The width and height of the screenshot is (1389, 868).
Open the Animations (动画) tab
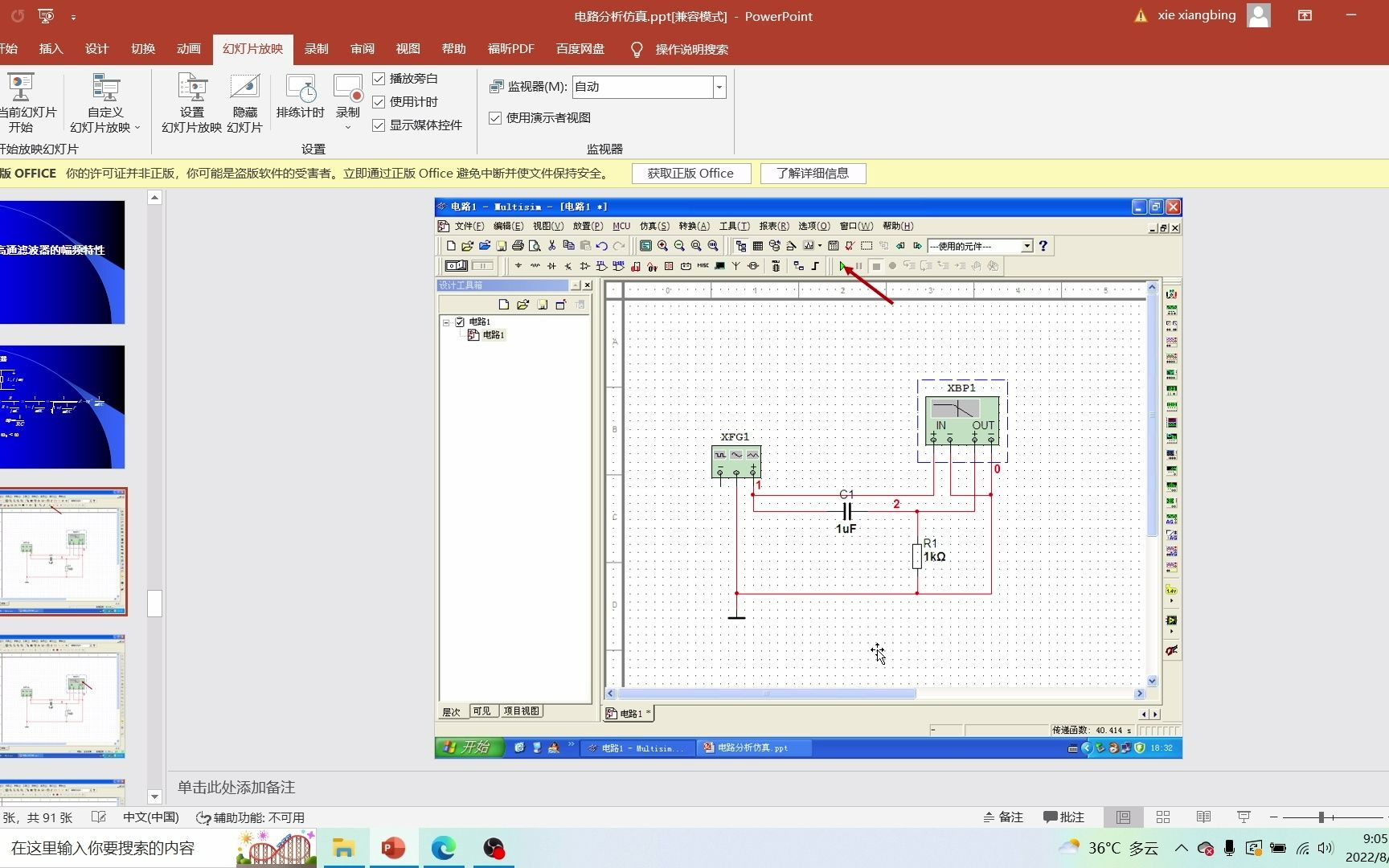(189, 49)
